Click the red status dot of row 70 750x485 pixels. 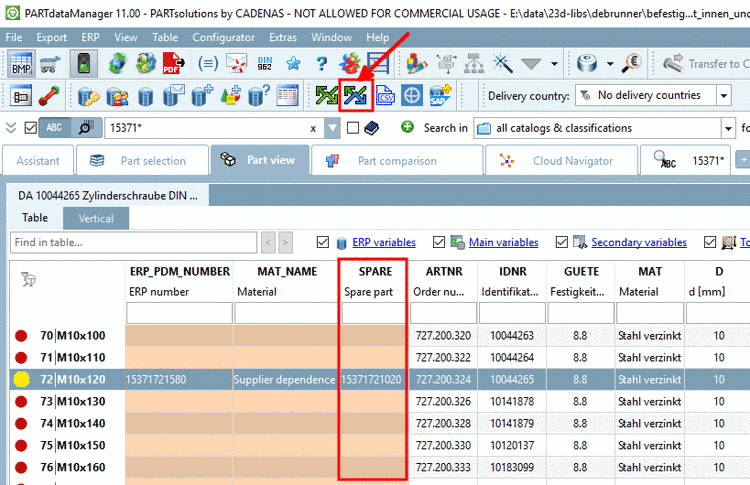click(x=21, y=336)
